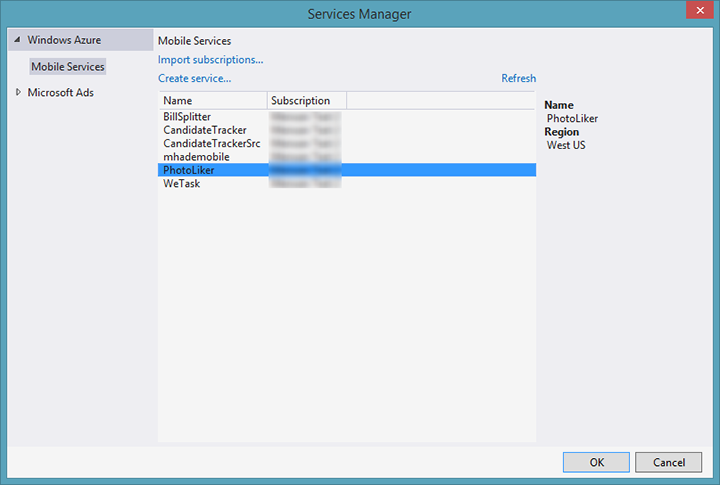The image size is (720, 485).
Task: Close the Services Manager window
Action: (x=700, y=10)
